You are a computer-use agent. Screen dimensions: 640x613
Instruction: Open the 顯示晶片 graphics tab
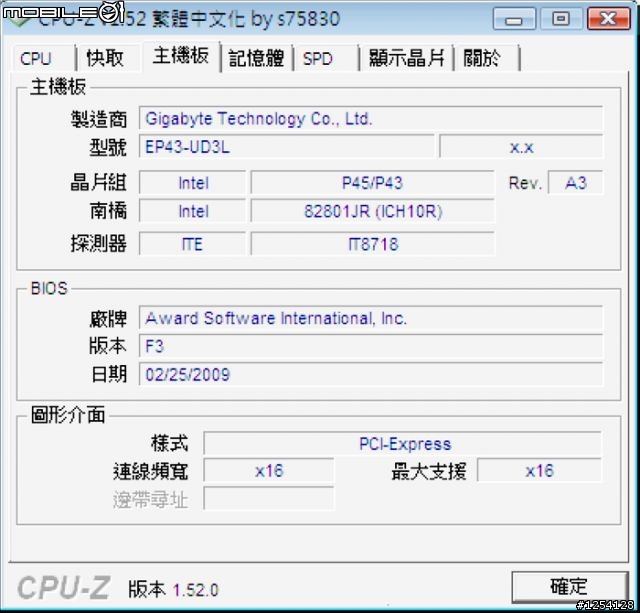(x=407, y=58)
